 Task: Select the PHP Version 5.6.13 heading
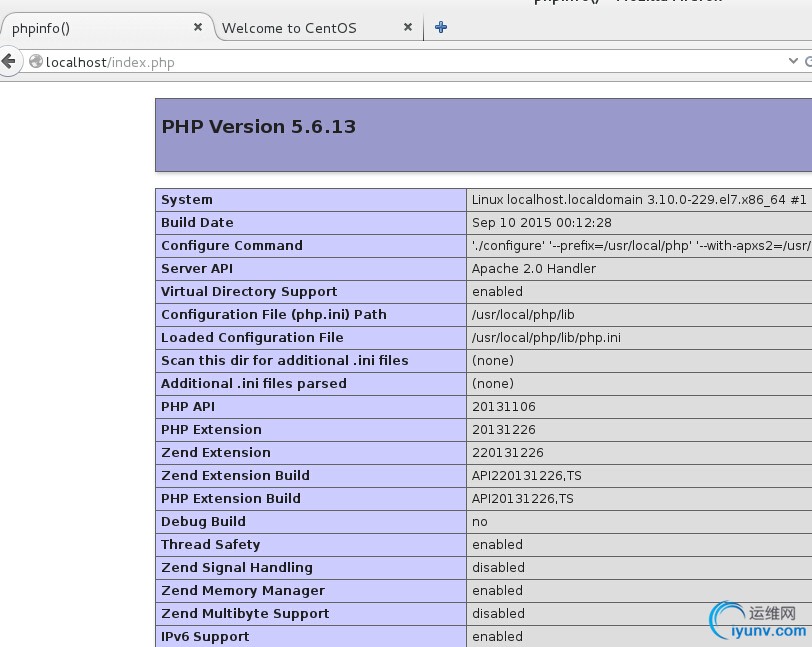coord(258,127)
